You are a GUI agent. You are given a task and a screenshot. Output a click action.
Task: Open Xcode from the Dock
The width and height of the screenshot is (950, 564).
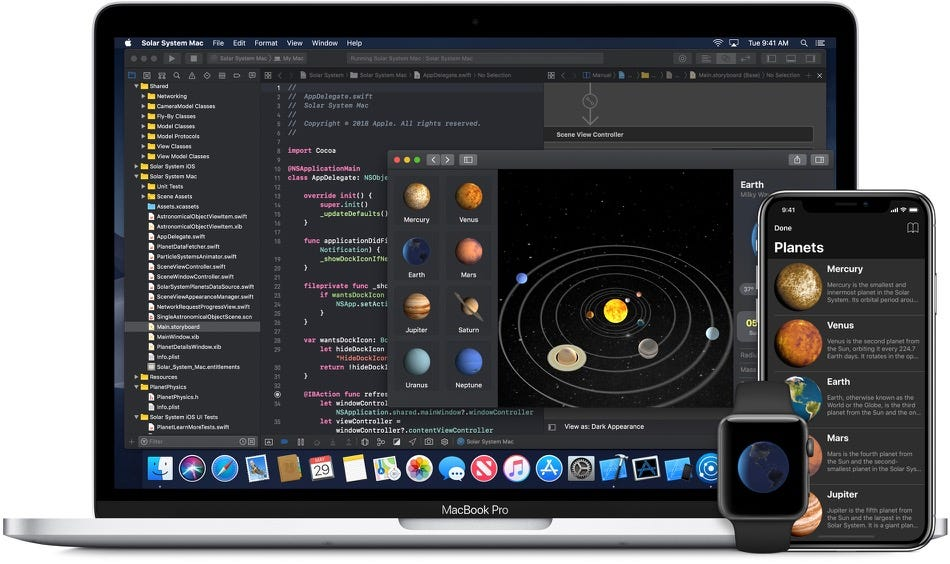click(x=614, y=469)
